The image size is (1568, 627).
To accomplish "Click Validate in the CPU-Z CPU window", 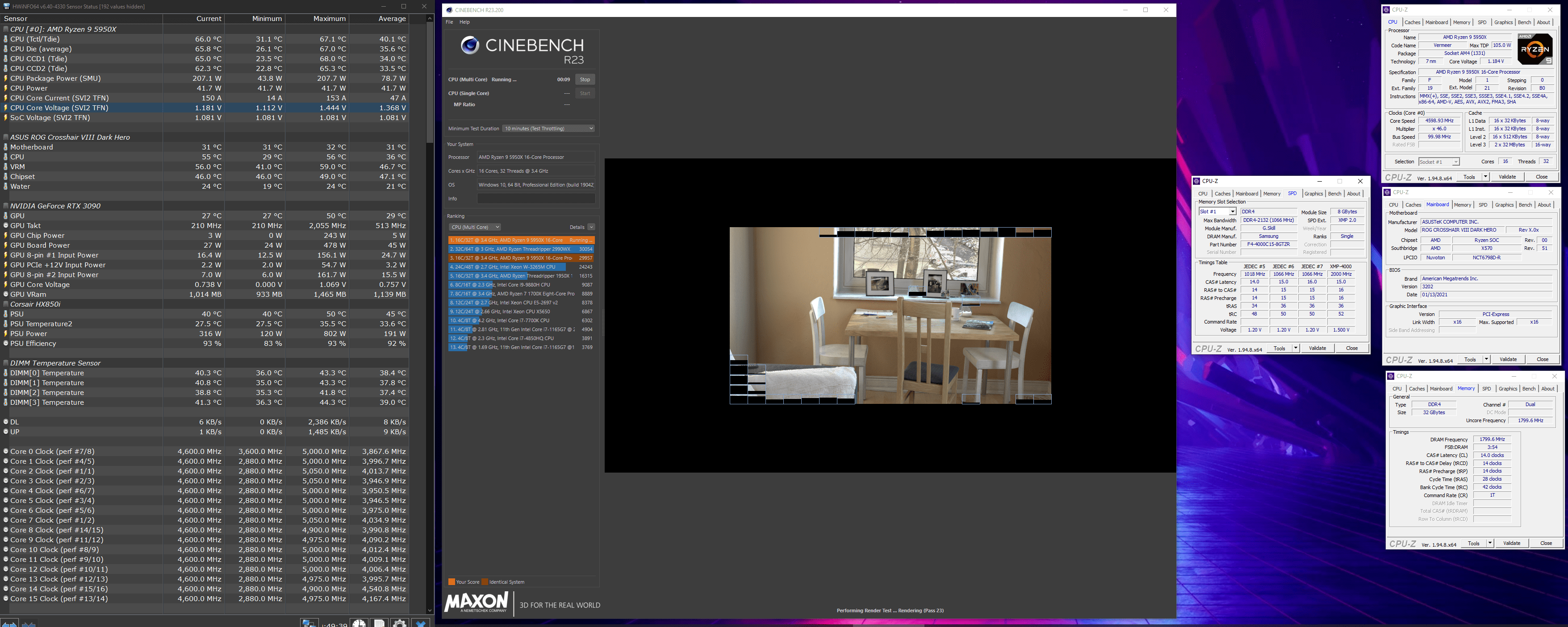I will 1507,177.
